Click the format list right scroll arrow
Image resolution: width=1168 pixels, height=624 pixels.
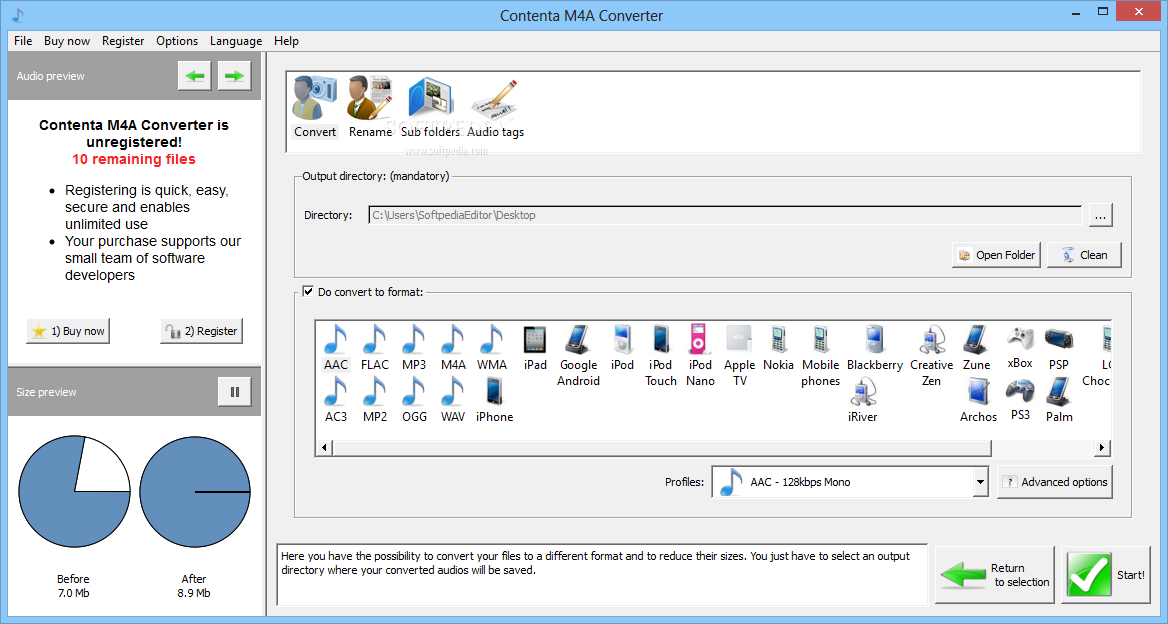[1102, 448]
